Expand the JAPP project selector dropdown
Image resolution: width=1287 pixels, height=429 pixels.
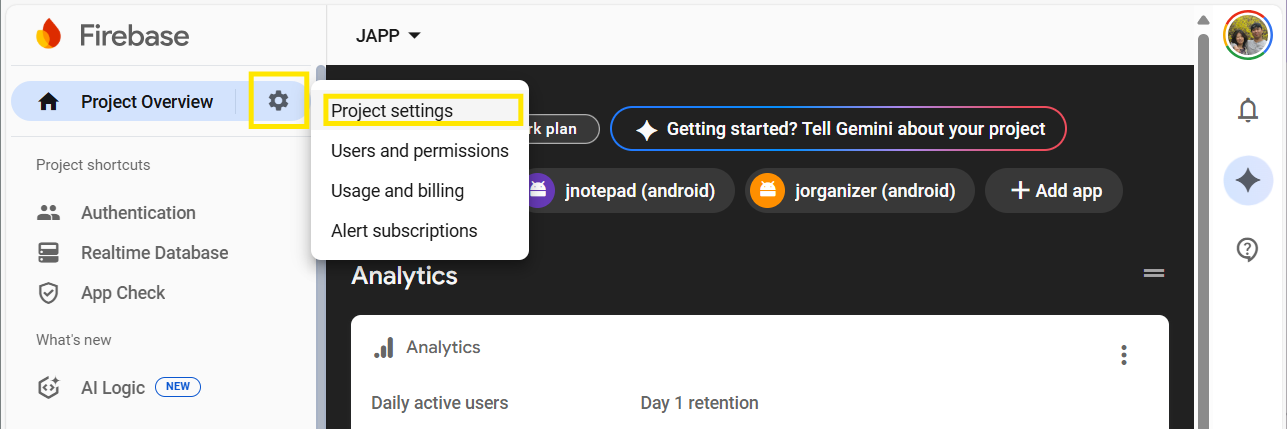tap(388, 36)
